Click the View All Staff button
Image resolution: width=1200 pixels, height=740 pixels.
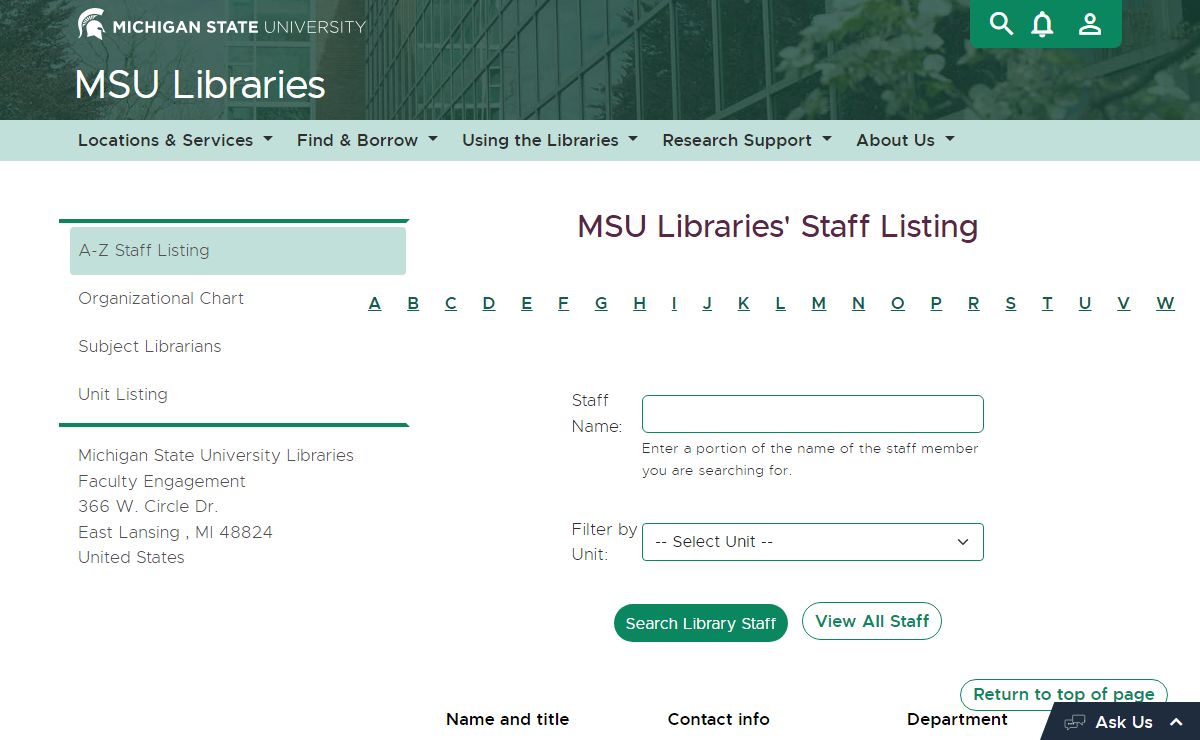pyautogui.click(x=871, y=621)
